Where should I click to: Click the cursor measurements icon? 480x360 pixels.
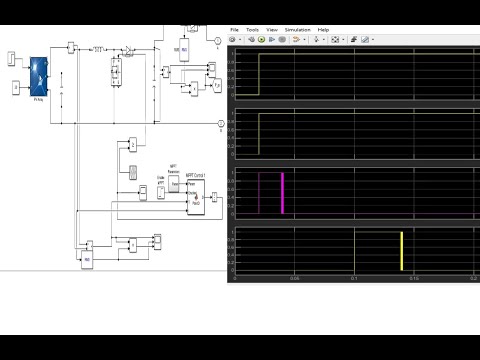[365, 40]
